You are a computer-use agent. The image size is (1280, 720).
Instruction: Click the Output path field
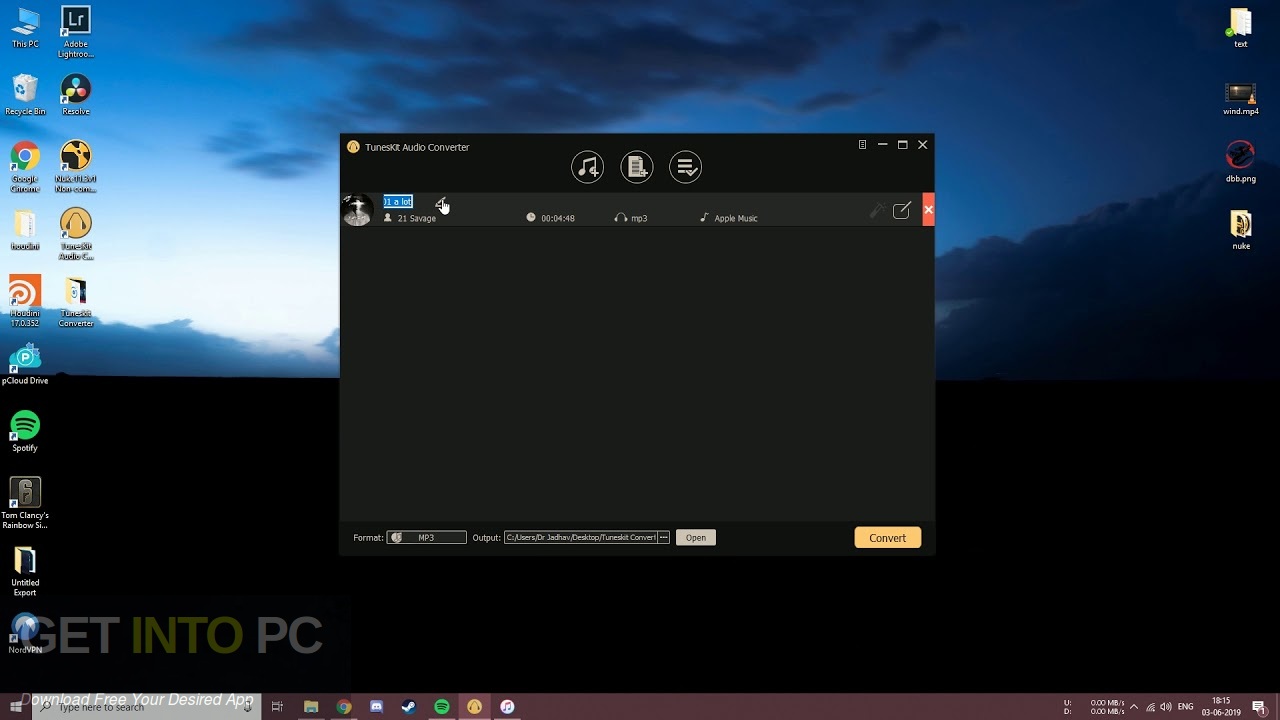pyautogui.click(x=580, y=538)
